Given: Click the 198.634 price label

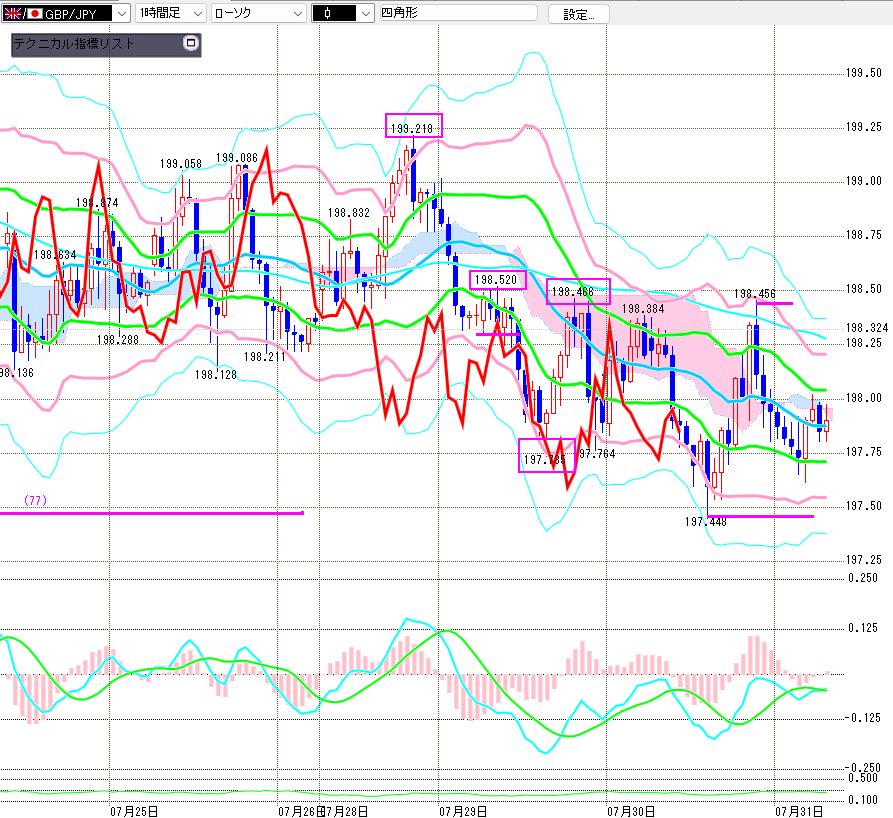Looking at the screenshot, I should pyautogui.click(x=55, y=255).
